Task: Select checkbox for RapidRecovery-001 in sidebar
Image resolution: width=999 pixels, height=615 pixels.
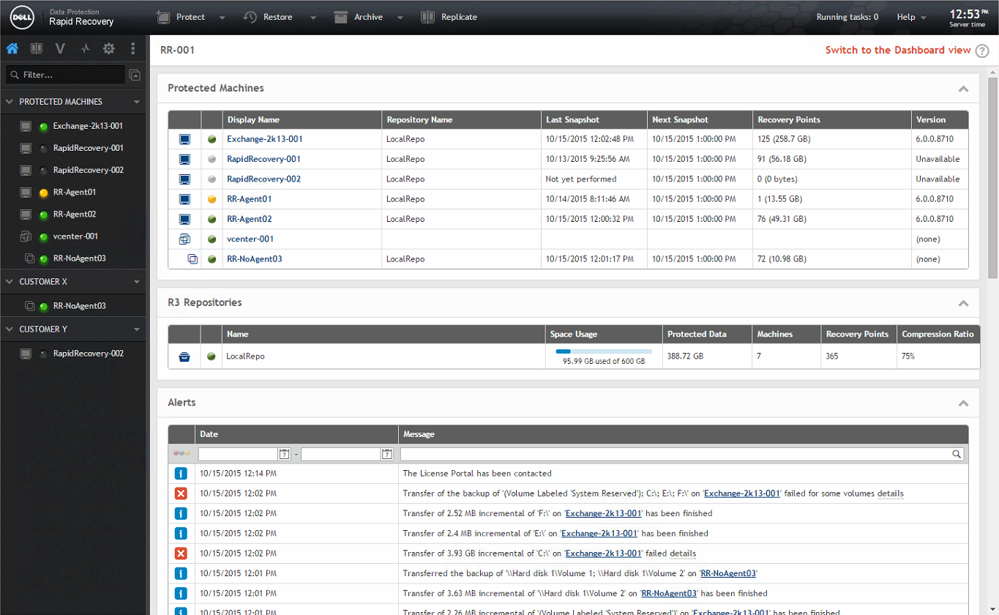Action: click(x=25, y=148)
